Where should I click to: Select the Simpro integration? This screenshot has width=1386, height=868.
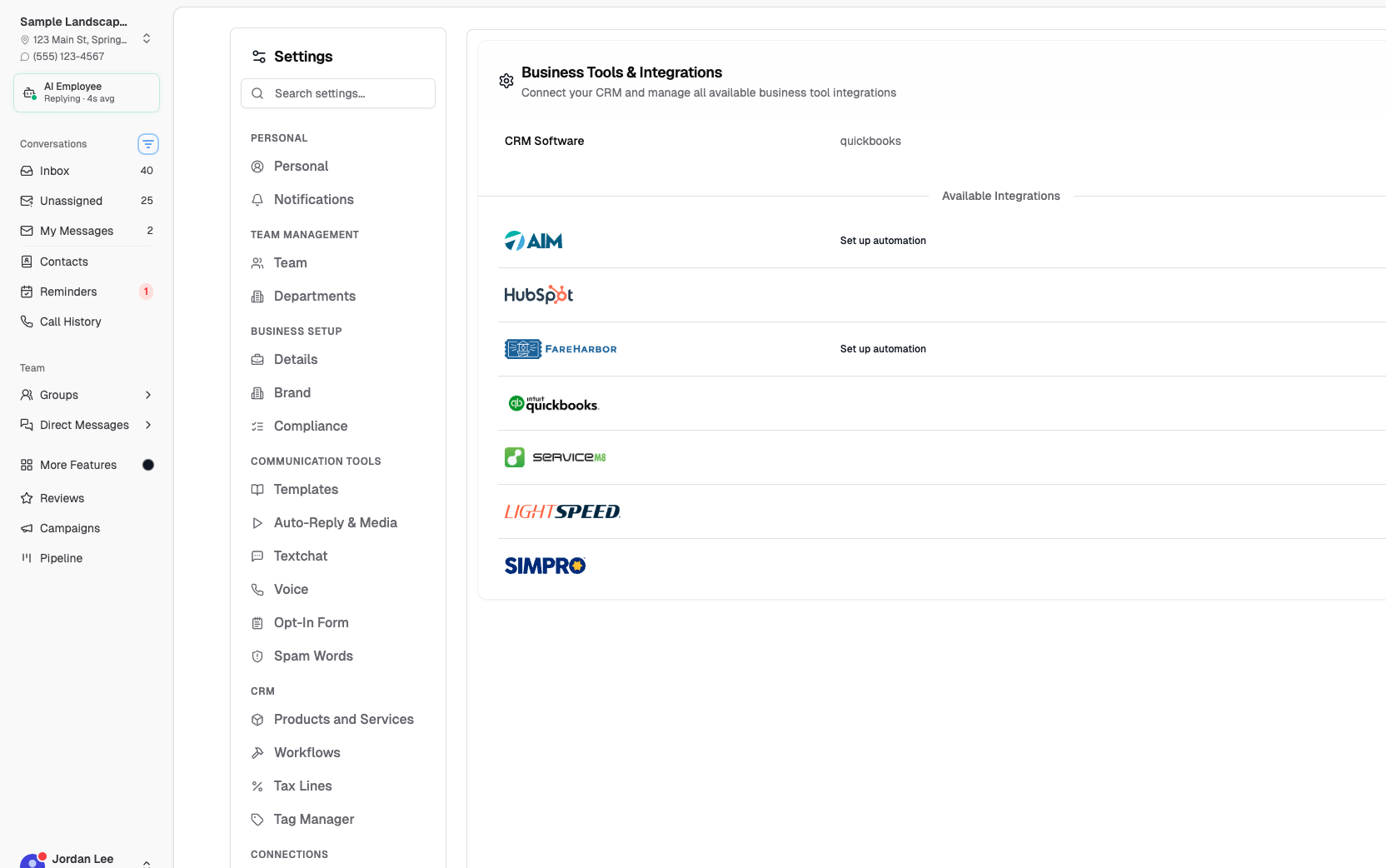(x=546, y=566)
